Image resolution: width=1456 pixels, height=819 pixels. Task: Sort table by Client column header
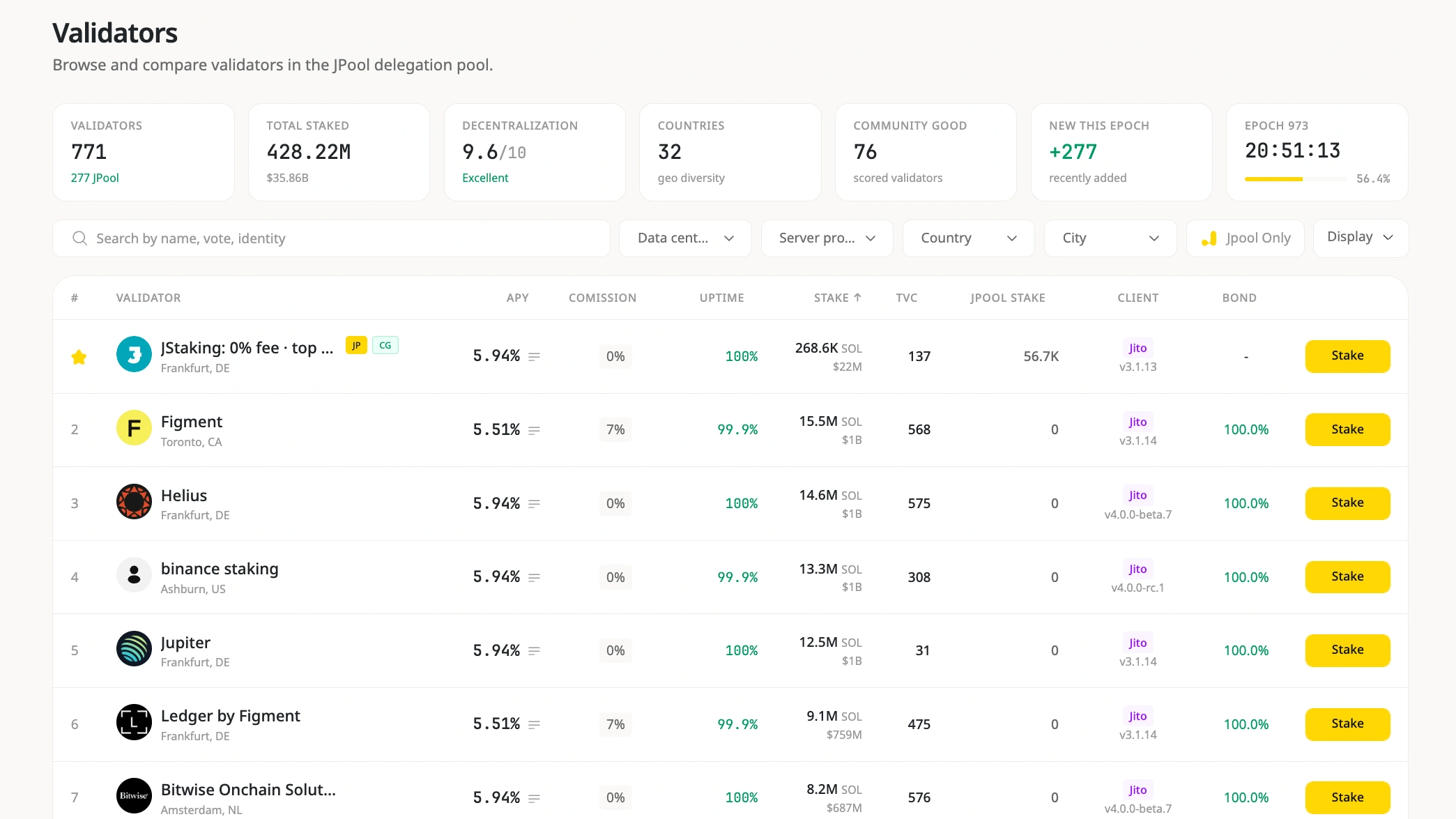pyautogui.click(x=1137, y=298)
